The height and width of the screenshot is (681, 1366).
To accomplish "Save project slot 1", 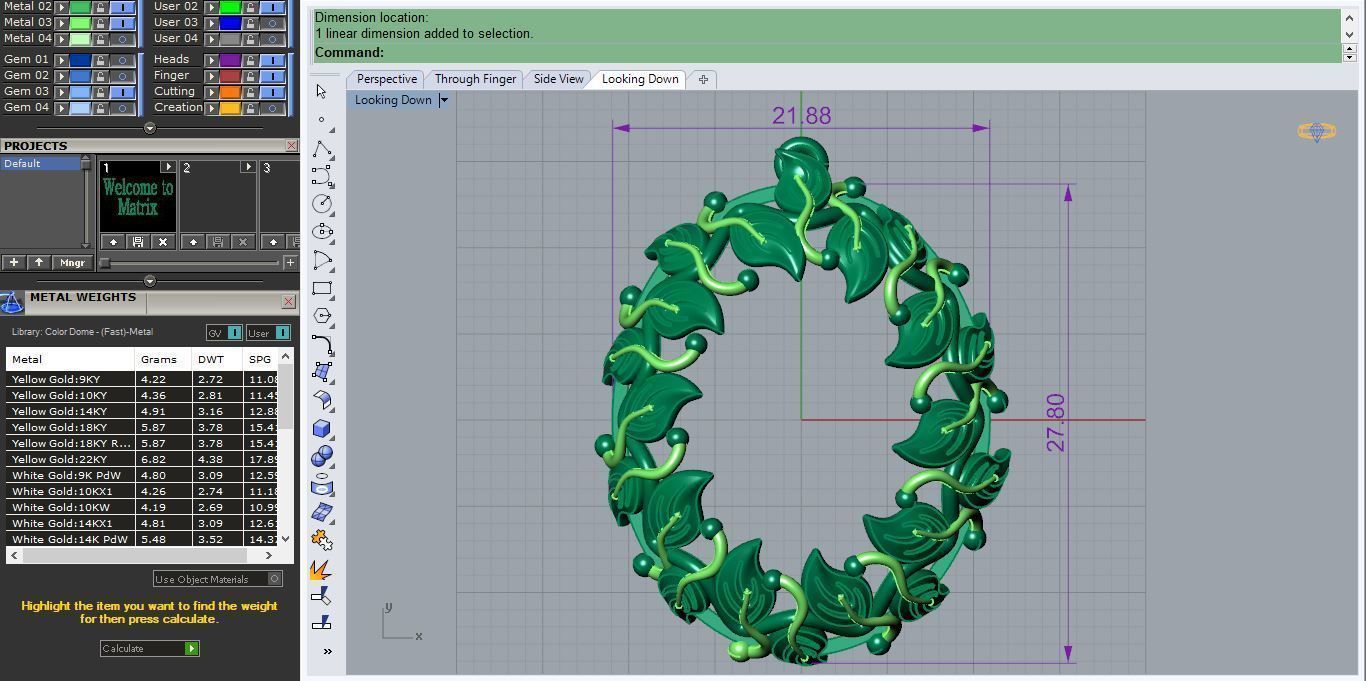I will point(138,242).
